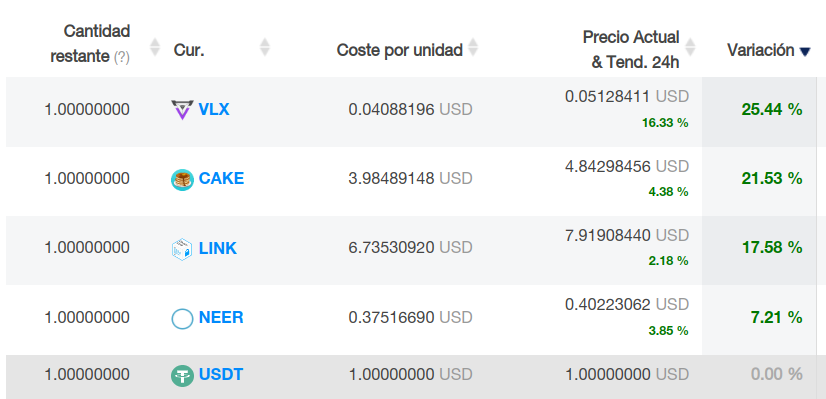Click the USDT Tether logo icon
The width and height of the screenshot is (826, 399).
(x=182, y=376)
